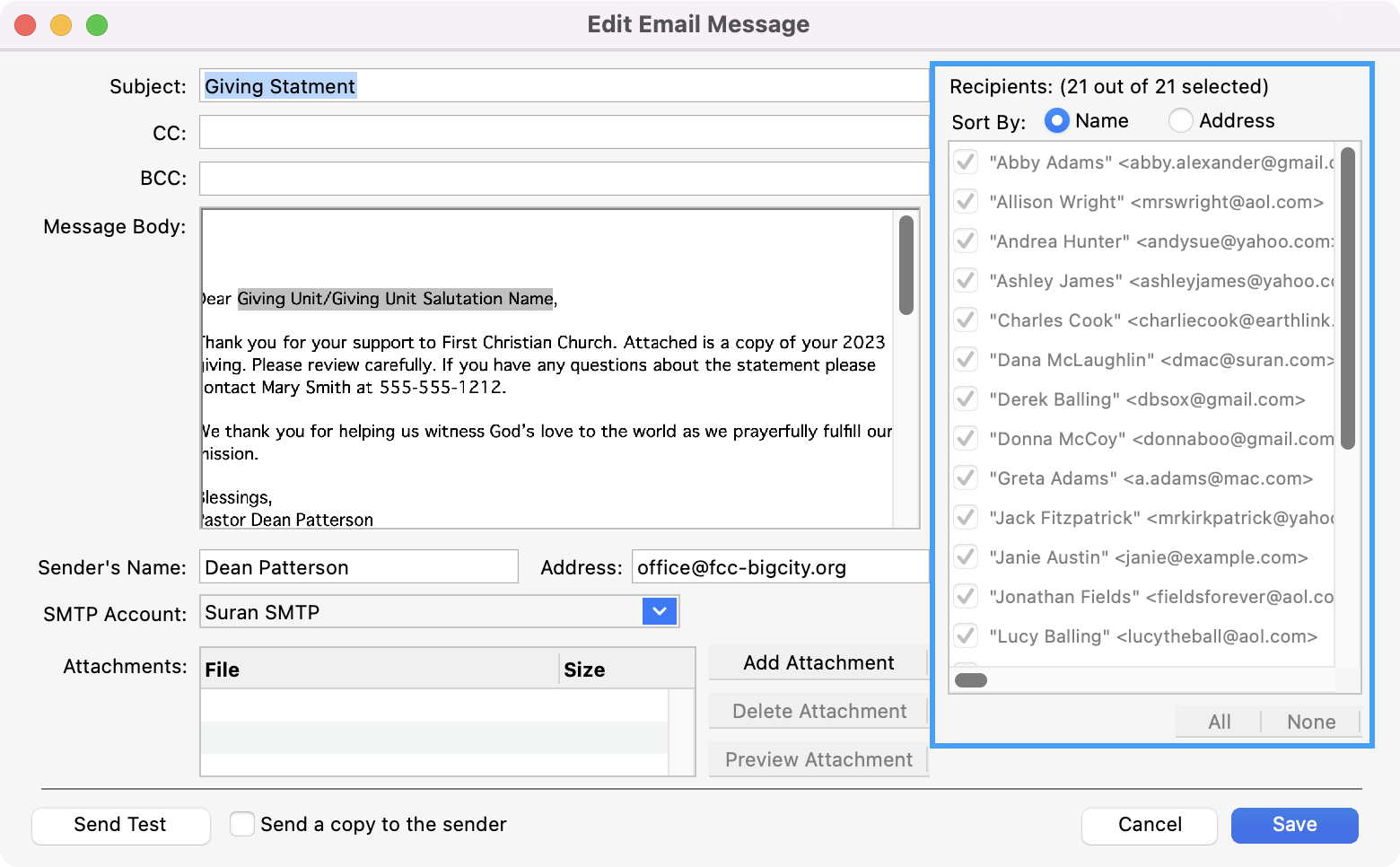Click the Subject input field
This screenshot has height=867, width=1400.
[x=564, y=86]
